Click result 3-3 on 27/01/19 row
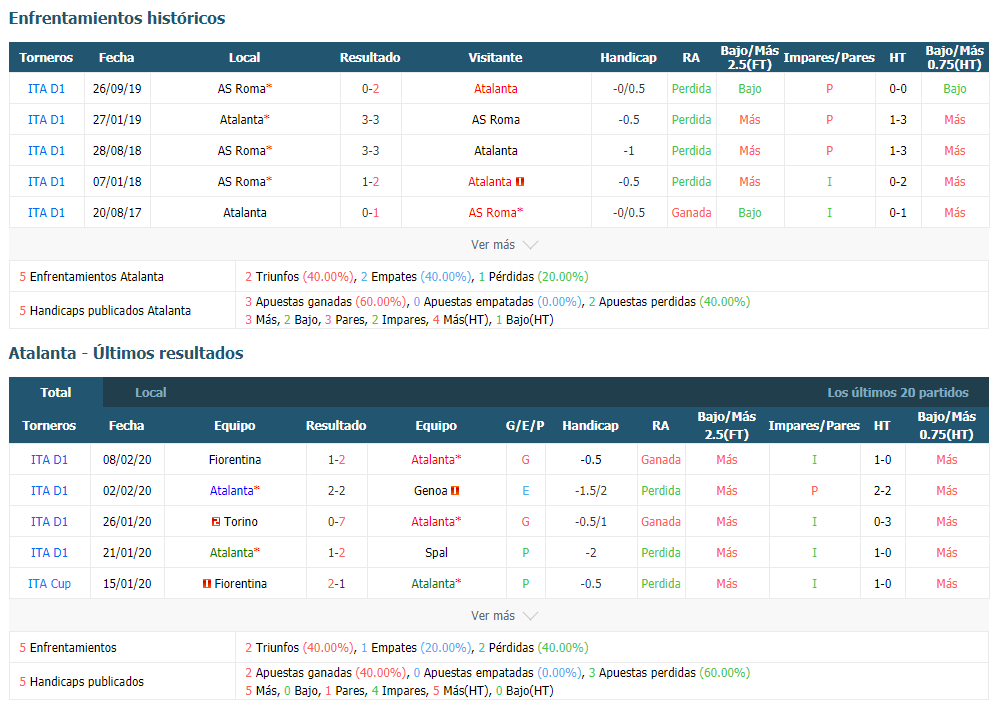Viewport: 1001px width, 711px height. tap(370, 119)
